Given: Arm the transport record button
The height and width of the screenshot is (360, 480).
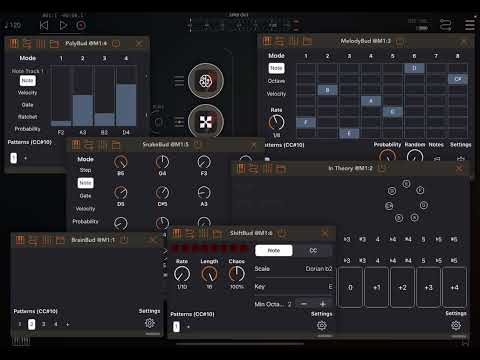Looking at the screenshot, I should (81, 25).
